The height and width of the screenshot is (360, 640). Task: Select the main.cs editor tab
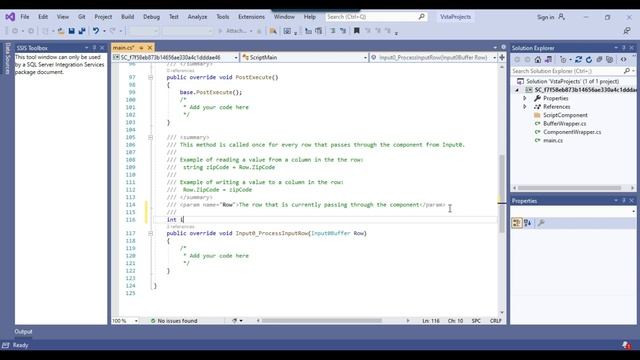(x=124, y=48)
